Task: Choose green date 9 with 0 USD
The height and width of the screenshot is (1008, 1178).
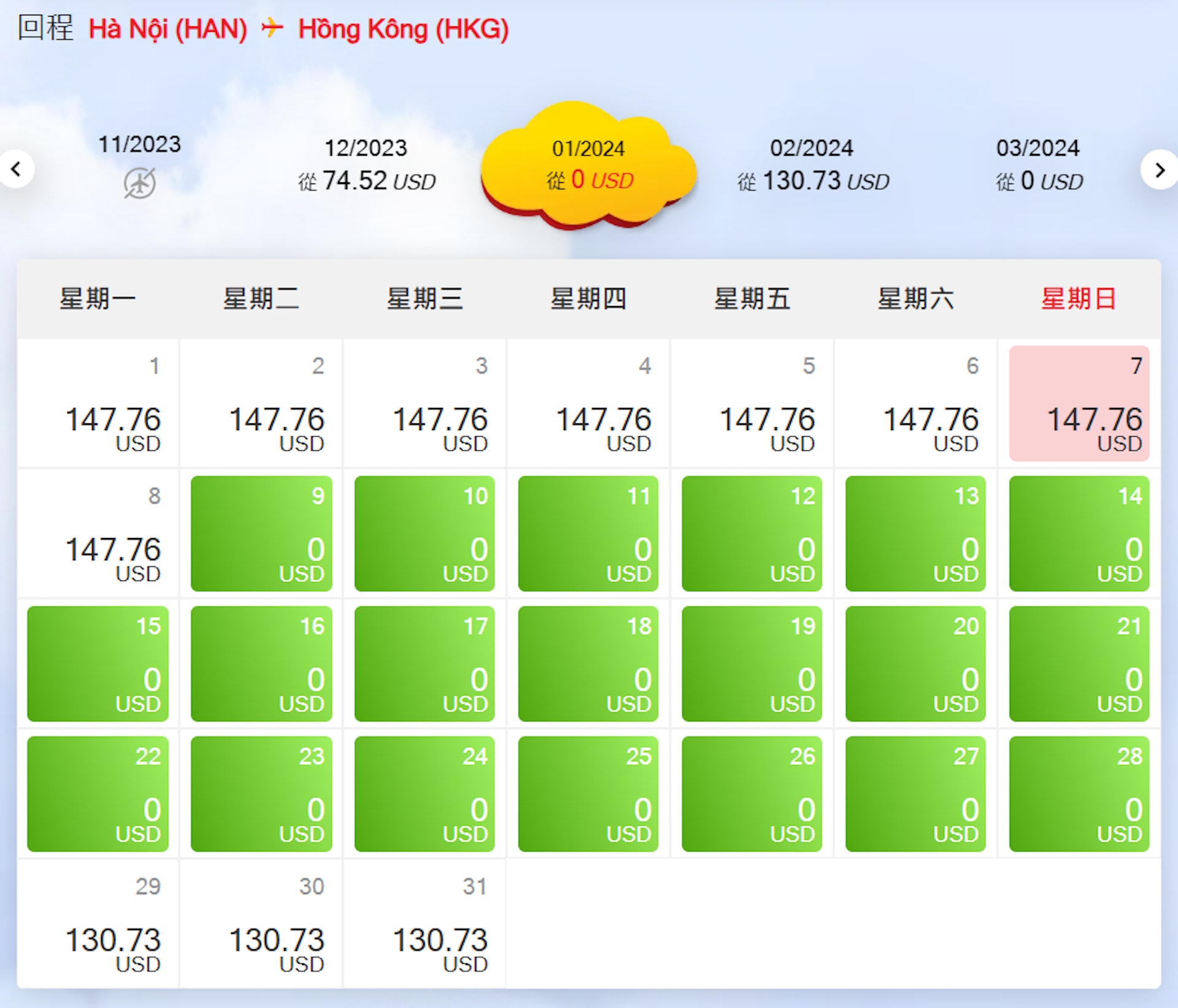Action: 261,533
